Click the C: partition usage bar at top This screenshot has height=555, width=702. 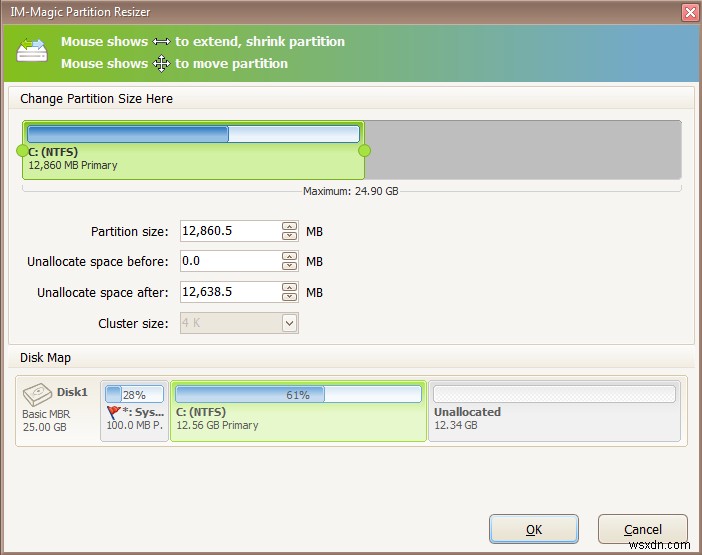[193, 134]
